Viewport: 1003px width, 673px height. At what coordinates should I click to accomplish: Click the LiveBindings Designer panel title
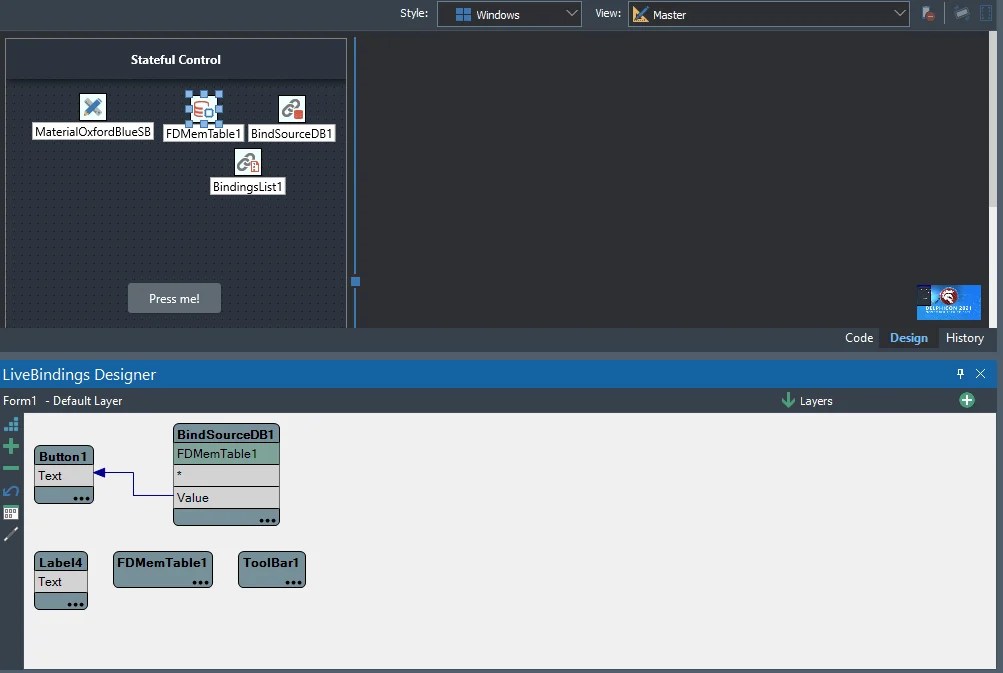click(79, 374)
